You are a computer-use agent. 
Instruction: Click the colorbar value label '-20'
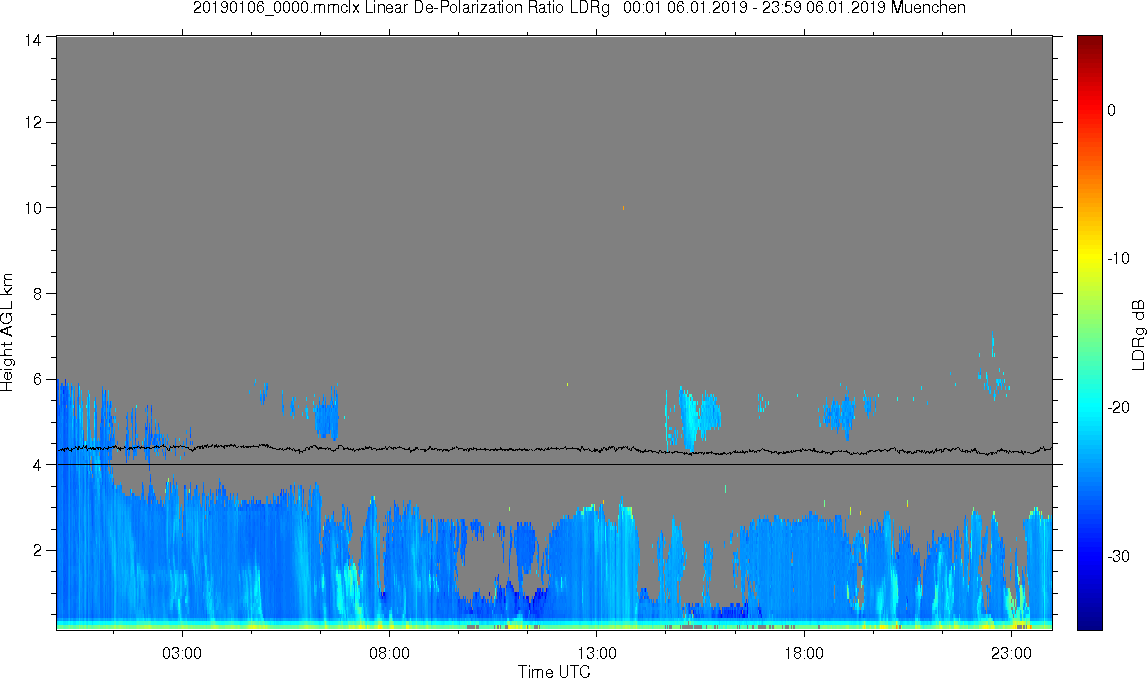[1118, 407]
